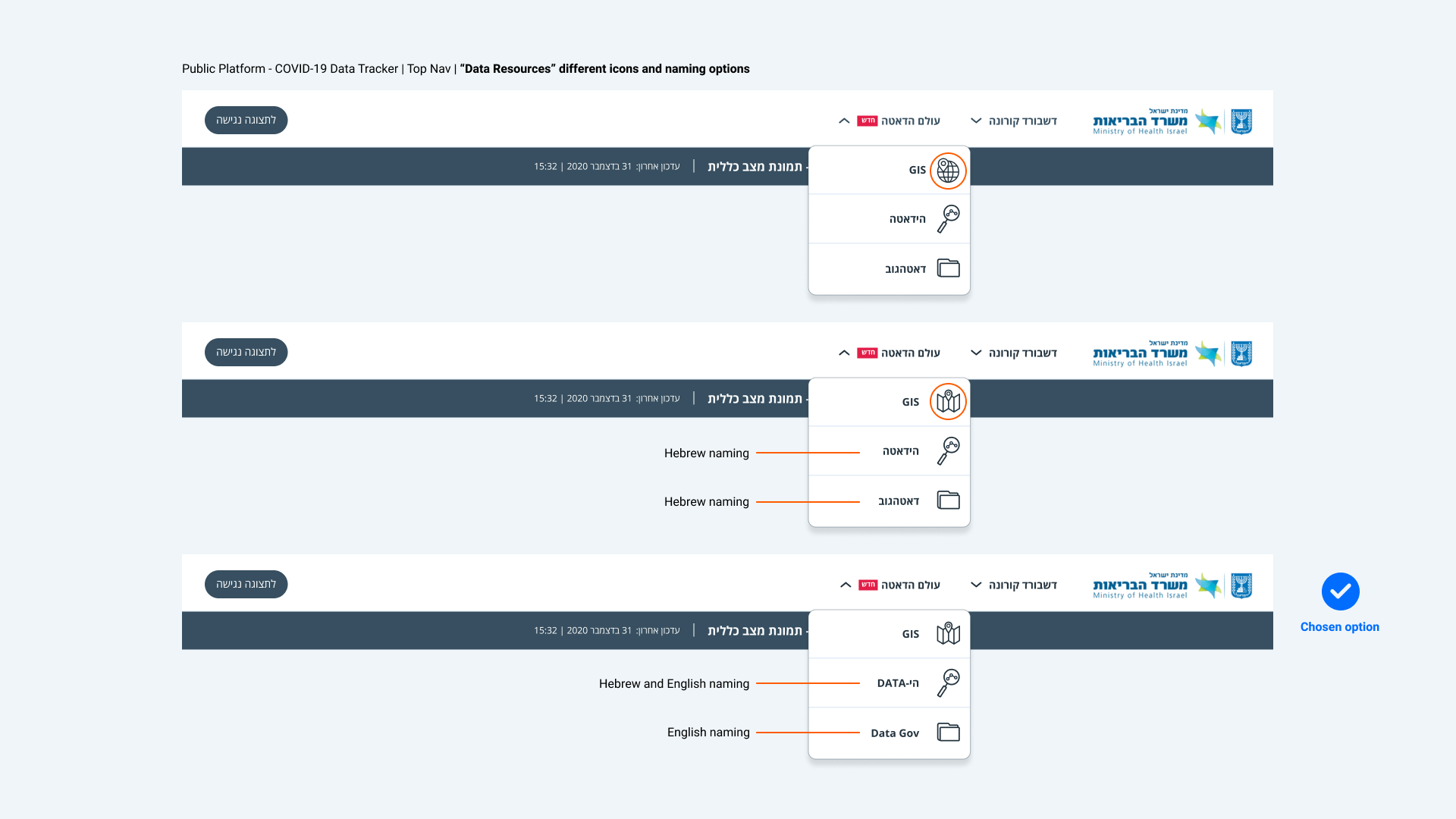Click the globe GIS icon in the first mockup
The image size is (1456, 819).
pyautogui.click(x=948, y=171)
